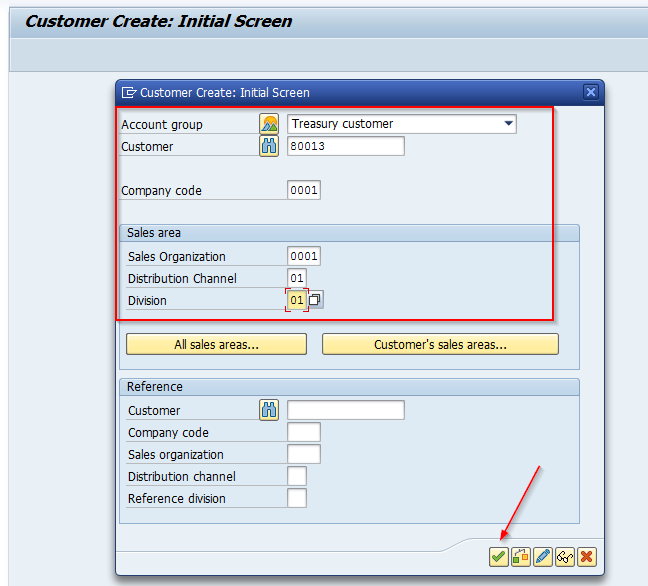Open Reference Customer search binoculars icon
The height and width of the screenshot is (586, 648).
(269, 410)
